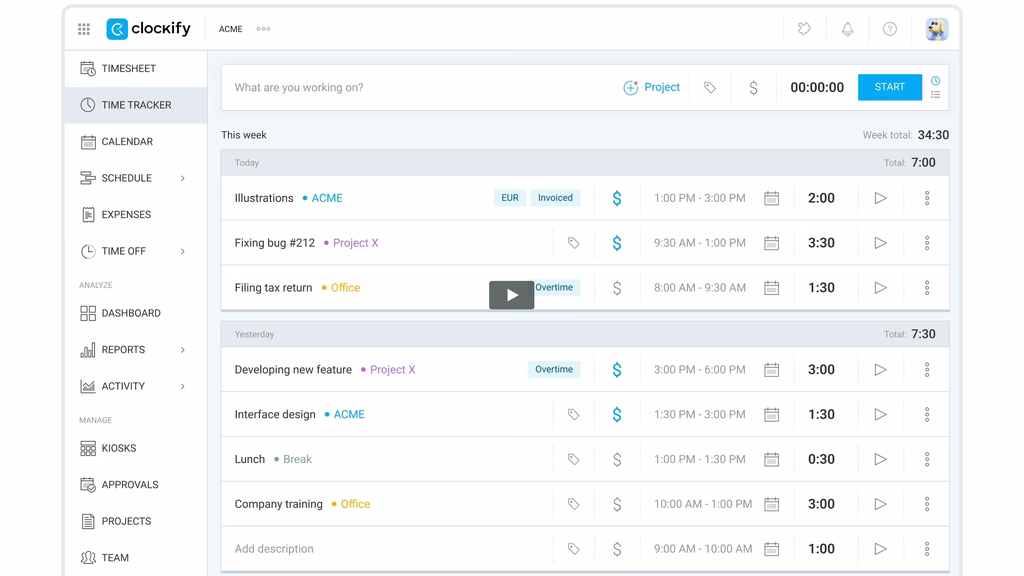Expand the Schedule sidebar submenu

point(183,178)
